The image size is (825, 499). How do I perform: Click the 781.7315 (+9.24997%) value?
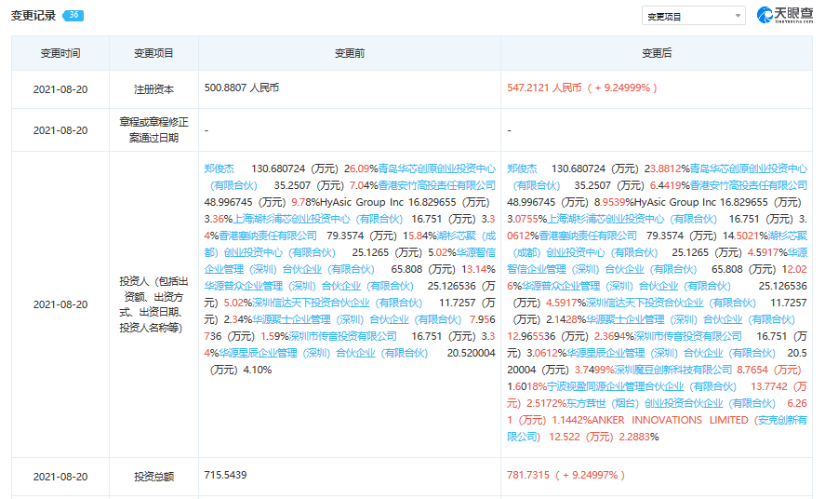[x=566, y=475]
